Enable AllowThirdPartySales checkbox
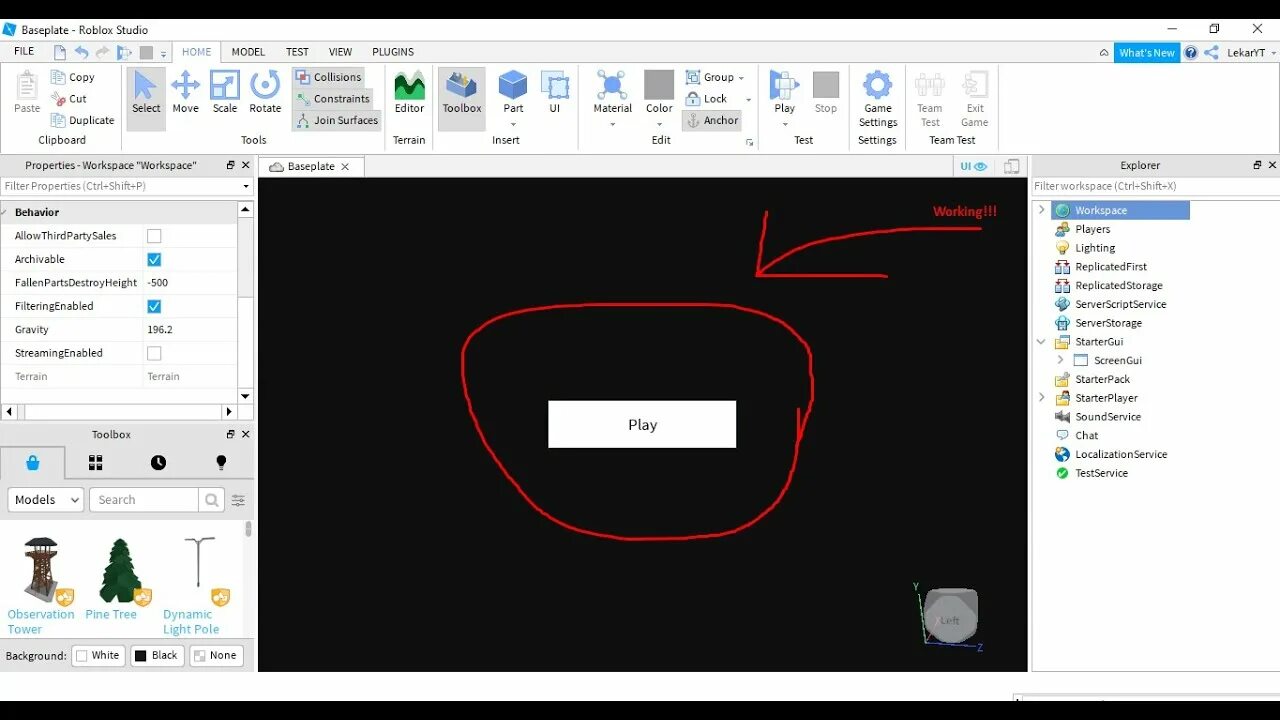The width and height of the screenshot is (1280, 720). click(x=154, y=236)
